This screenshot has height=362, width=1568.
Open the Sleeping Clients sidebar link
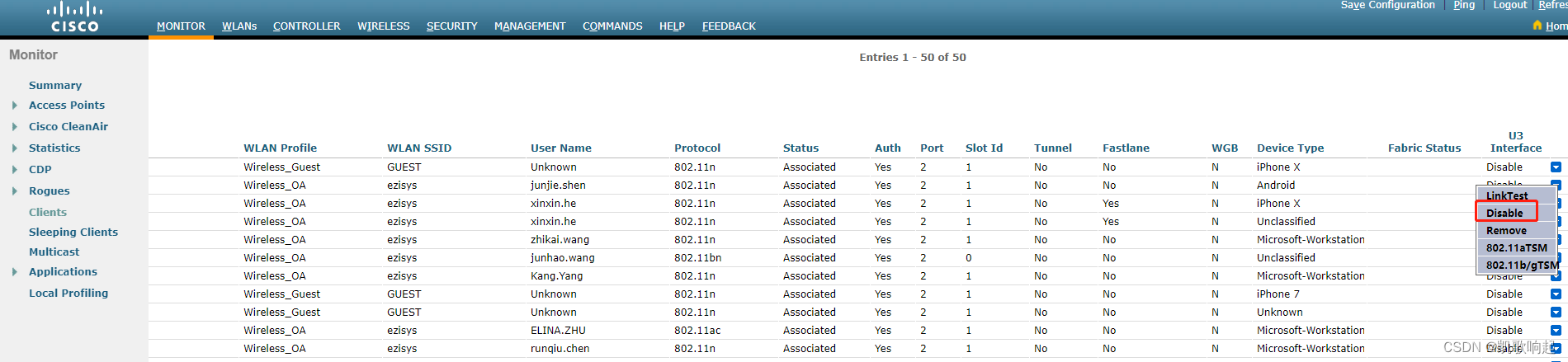[x=73, y=233]
